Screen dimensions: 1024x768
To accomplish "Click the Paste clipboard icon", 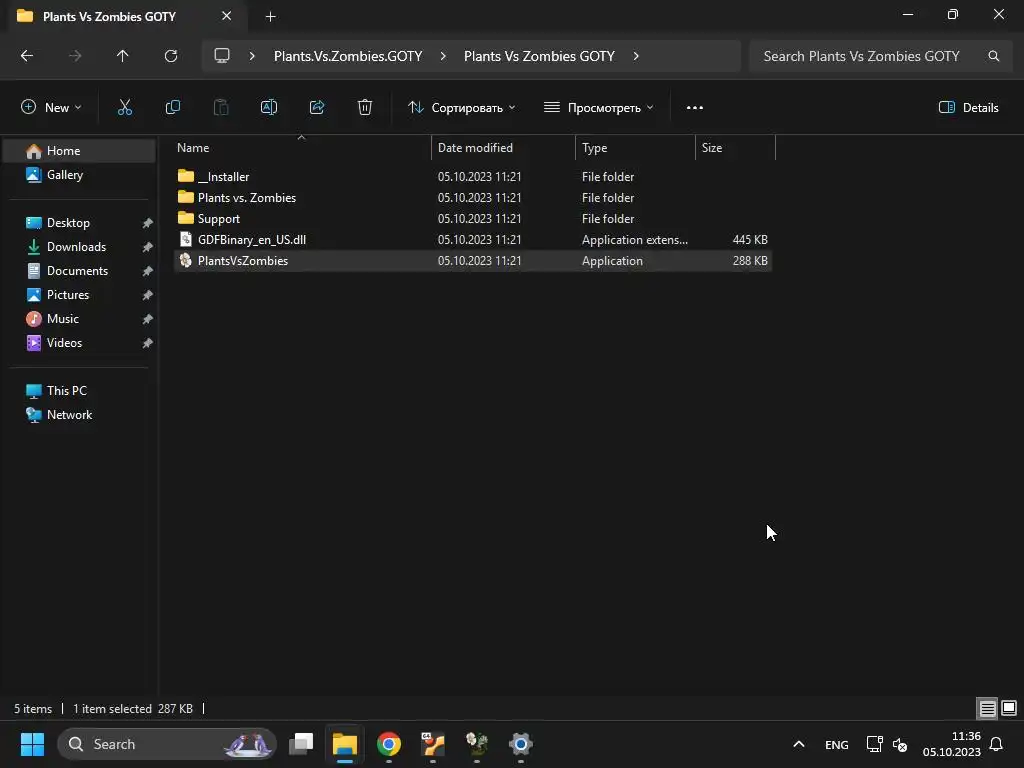I will click(221, 107).
